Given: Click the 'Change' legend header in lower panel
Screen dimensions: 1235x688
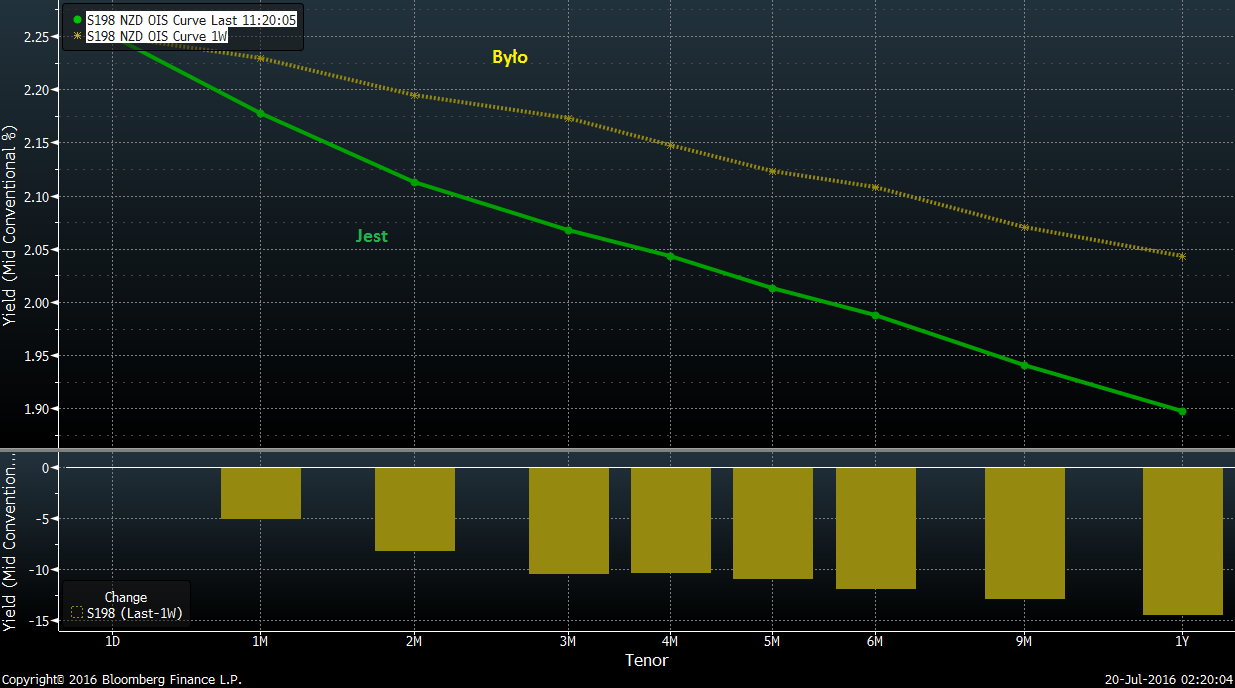Looking at the screenshot, I should tap(125, 597).
